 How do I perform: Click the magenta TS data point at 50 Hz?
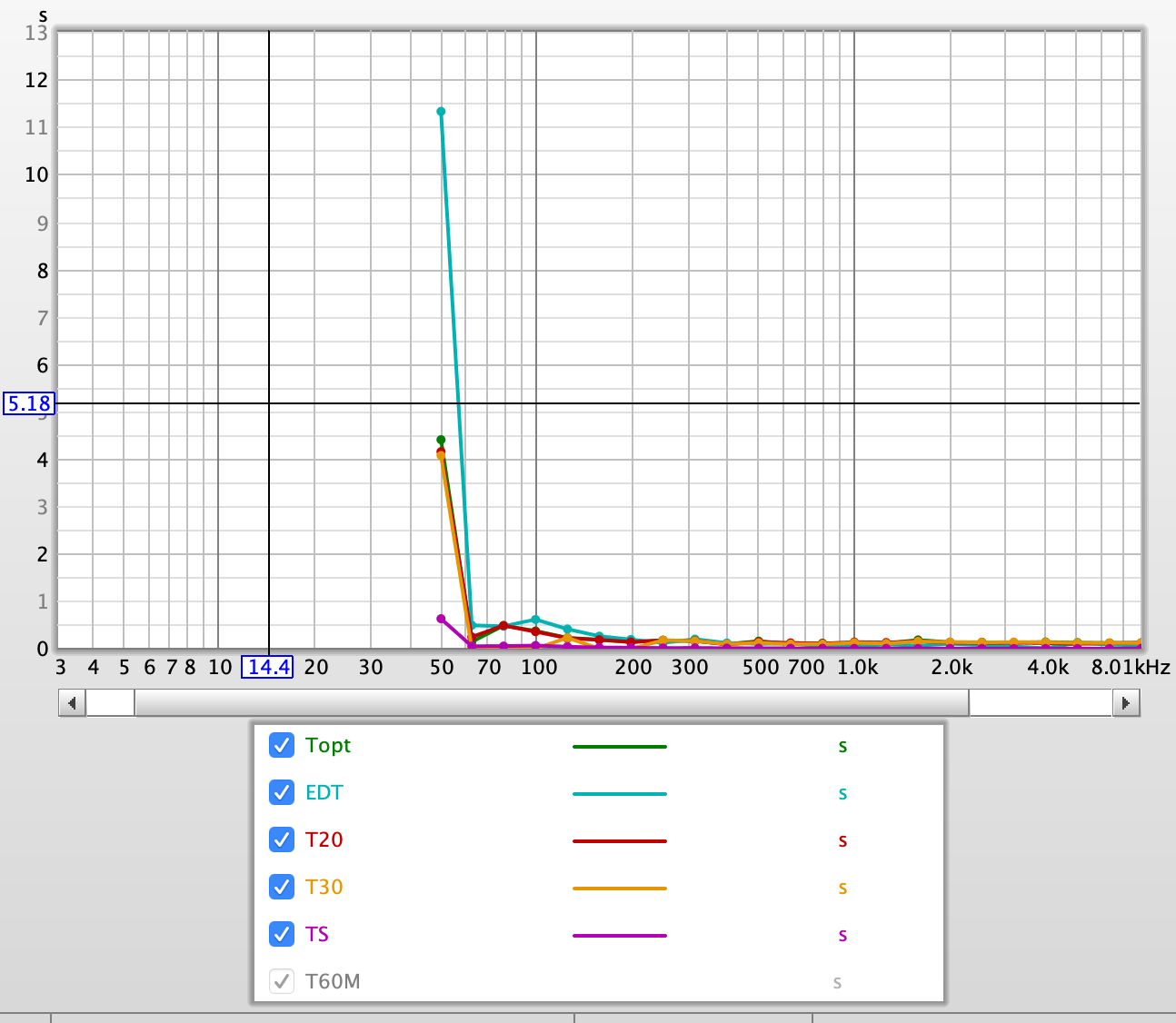[x=441, y=619]
